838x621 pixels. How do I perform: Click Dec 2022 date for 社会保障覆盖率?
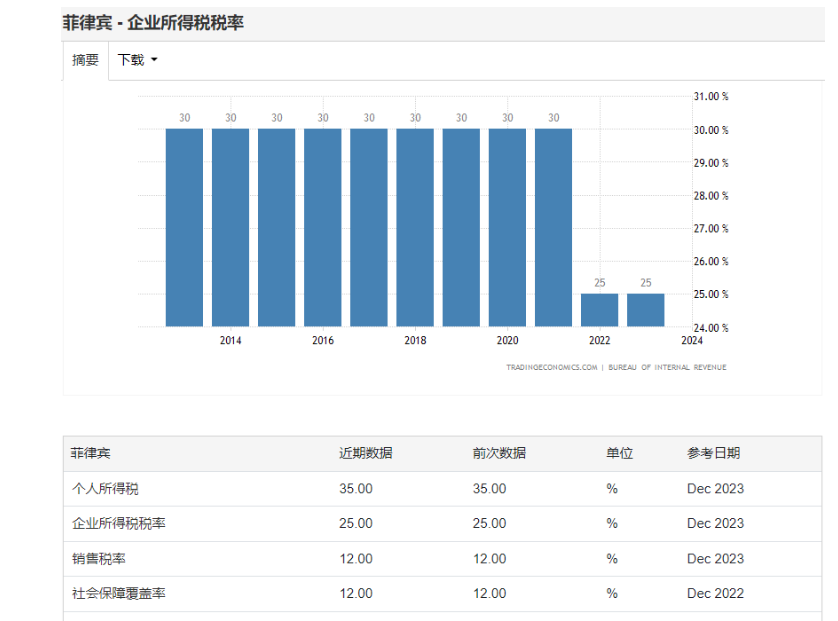coord(715,593)
